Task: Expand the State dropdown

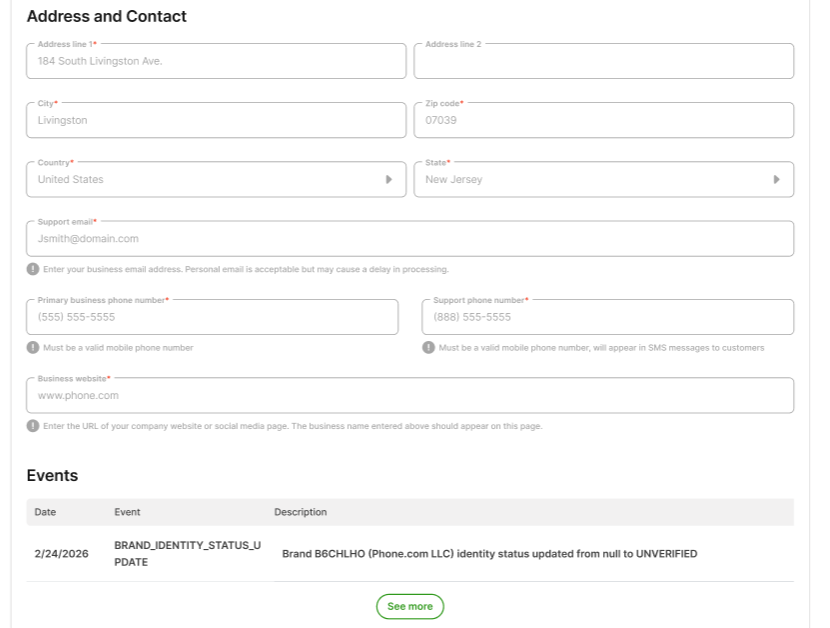Action: tap(776, 180)
